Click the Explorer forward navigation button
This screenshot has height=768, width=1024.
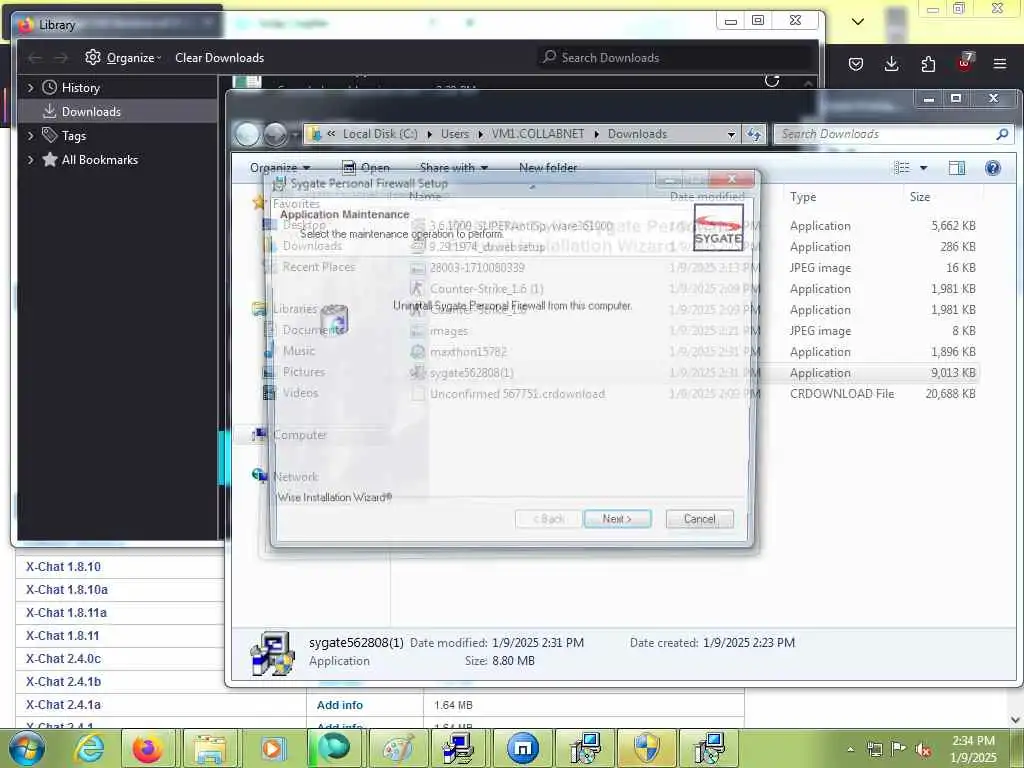275,134
